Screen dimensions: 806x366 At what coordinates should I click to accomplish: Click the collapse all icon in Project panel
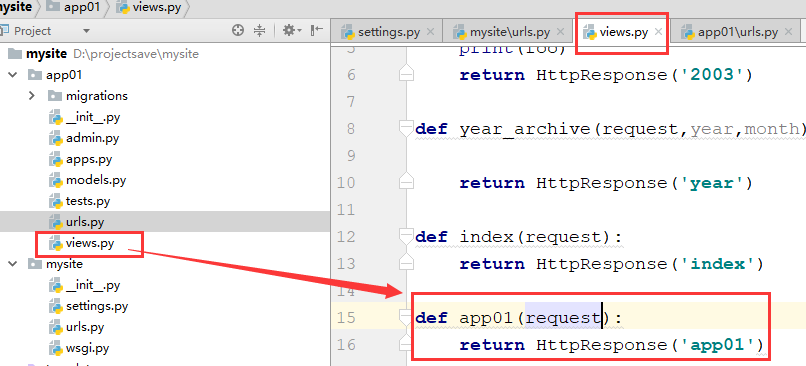point(260,31)
